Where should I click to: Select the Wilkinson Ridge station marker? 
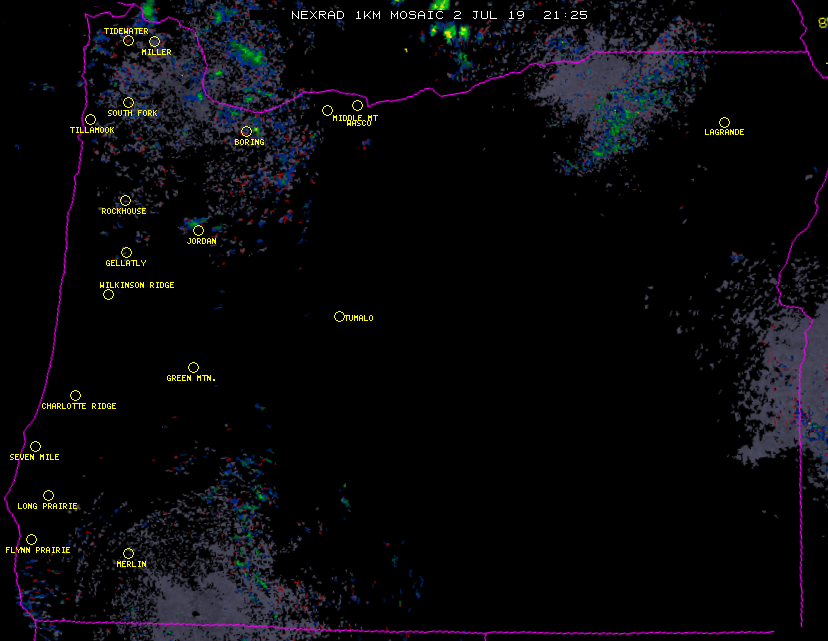pos(108,294)
